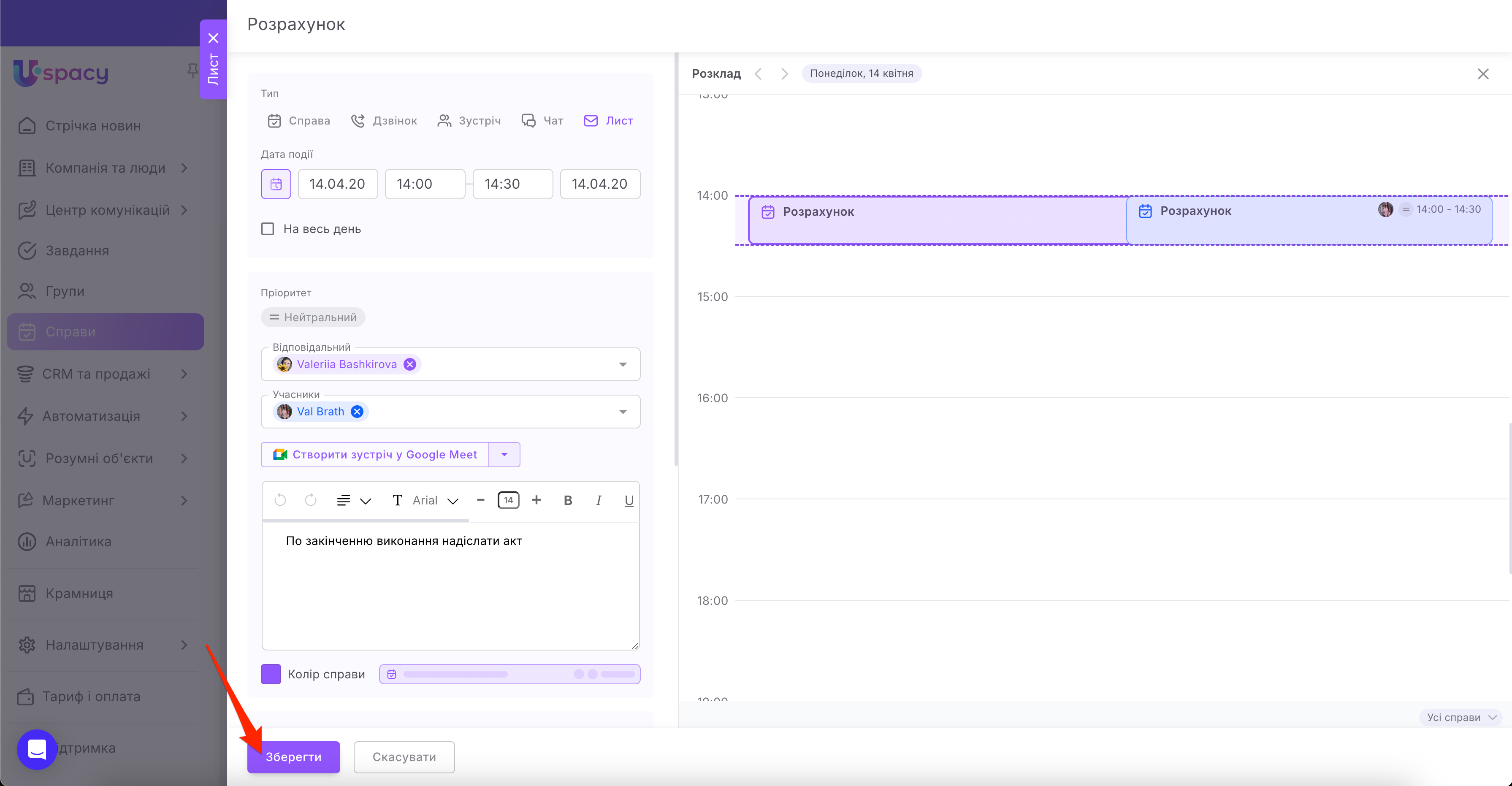Click the Скасувати button
This screenshot has height=786, width=1512.
click(404, 756)
